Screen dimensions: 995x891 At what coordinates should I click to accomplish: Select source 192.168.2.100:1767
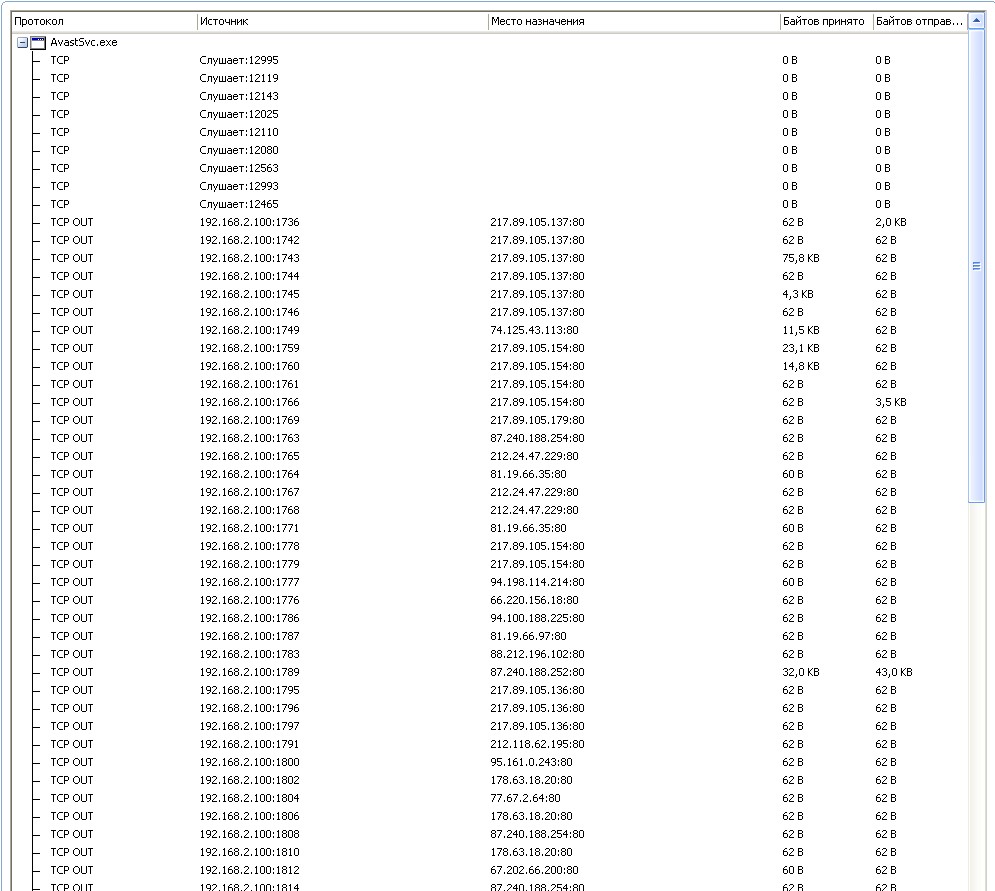tap(249, 492)
